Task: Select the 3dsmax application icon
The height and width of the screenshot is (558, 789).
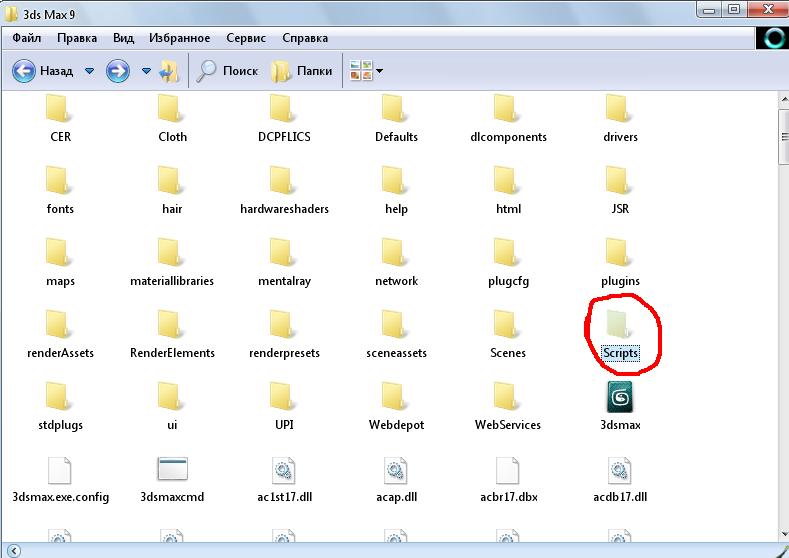Action: (620, 407)
